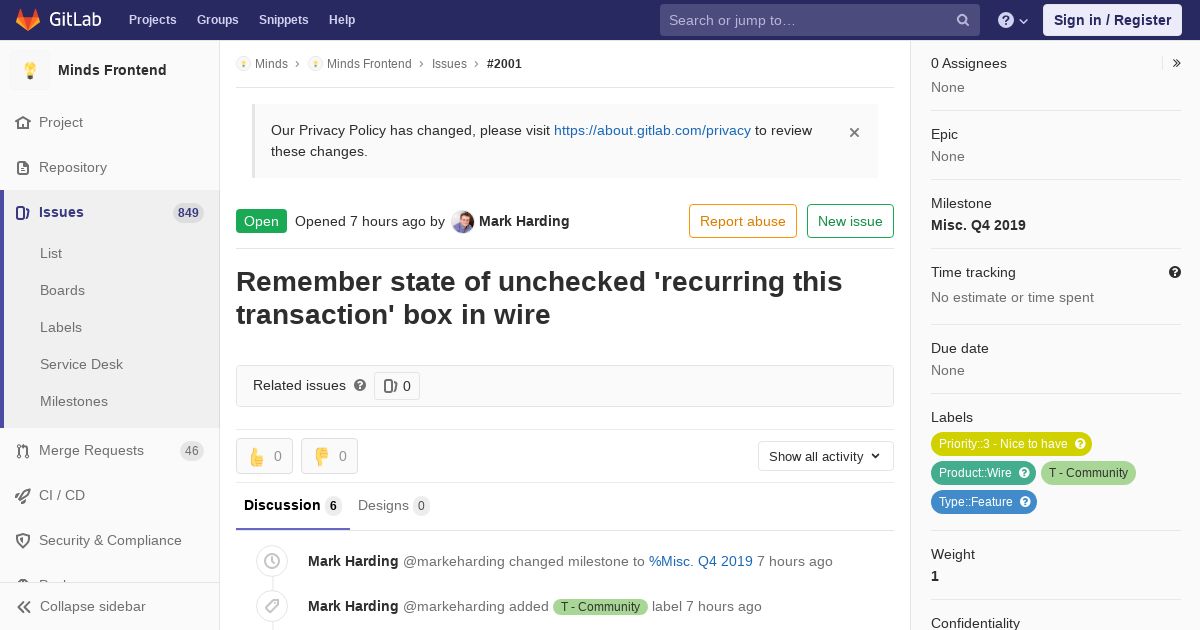
Task: Click Minds Frontend icon in breadcrumb
Action: coord(315,64)
